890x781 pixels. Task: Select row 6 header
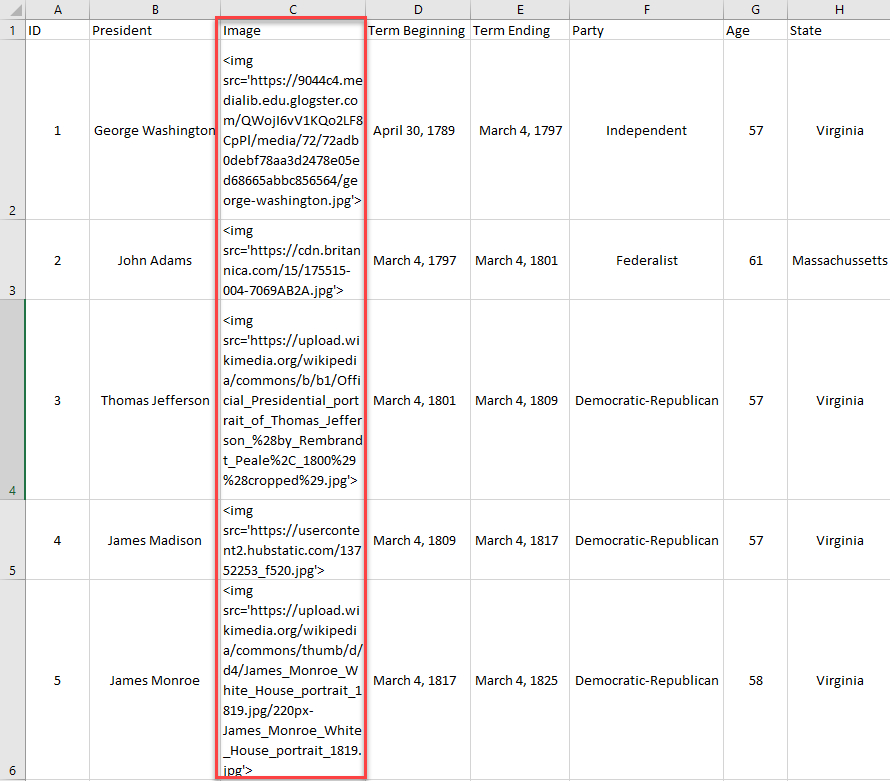[12, 680]
